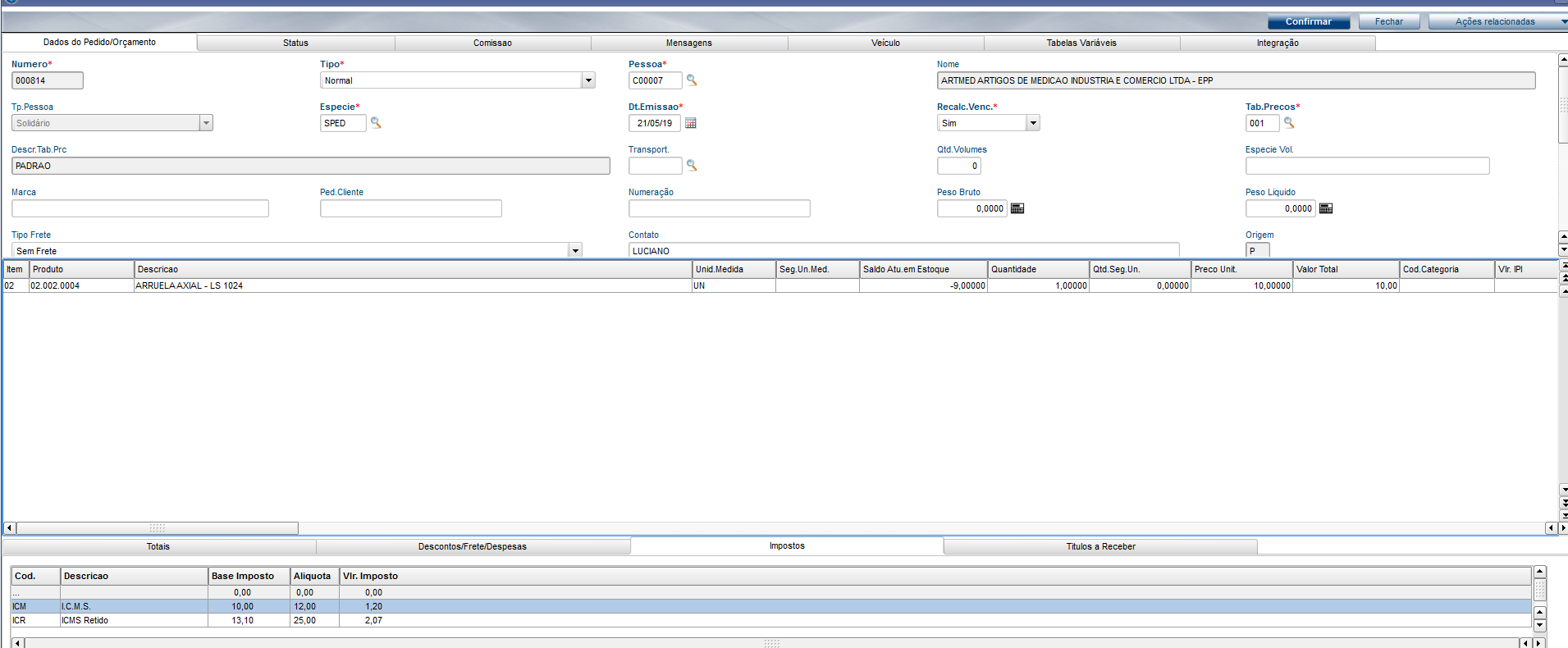1568x648 pixels.
Task: Click the Pessoa lookup magnifier icon
Action: [x=692, y=80]
